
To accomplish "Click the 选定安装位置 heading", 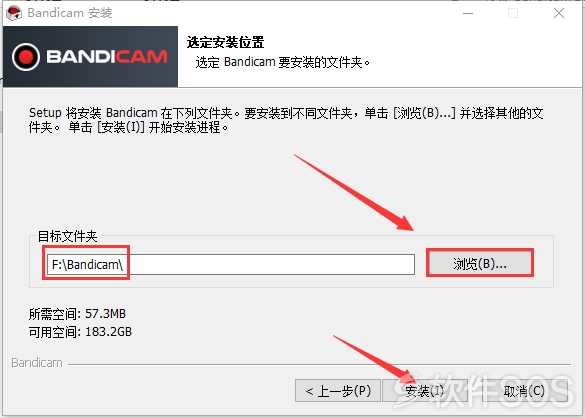I will point(225,42).
